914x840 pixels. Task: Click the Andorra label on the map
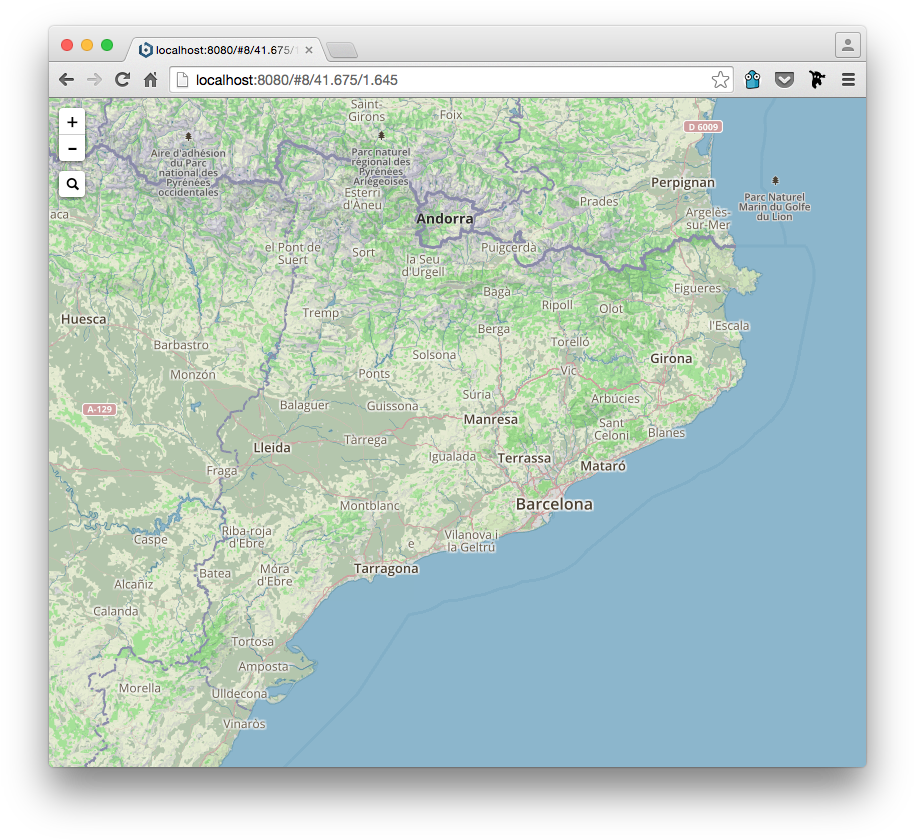(x=444, y=218)
